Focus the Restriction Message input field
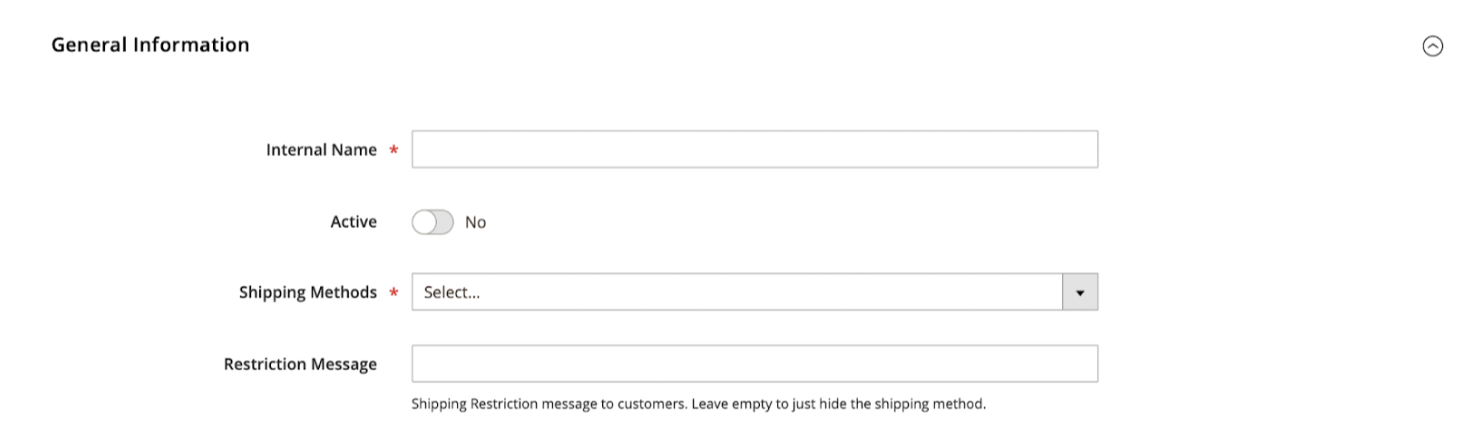 (754, 364)
